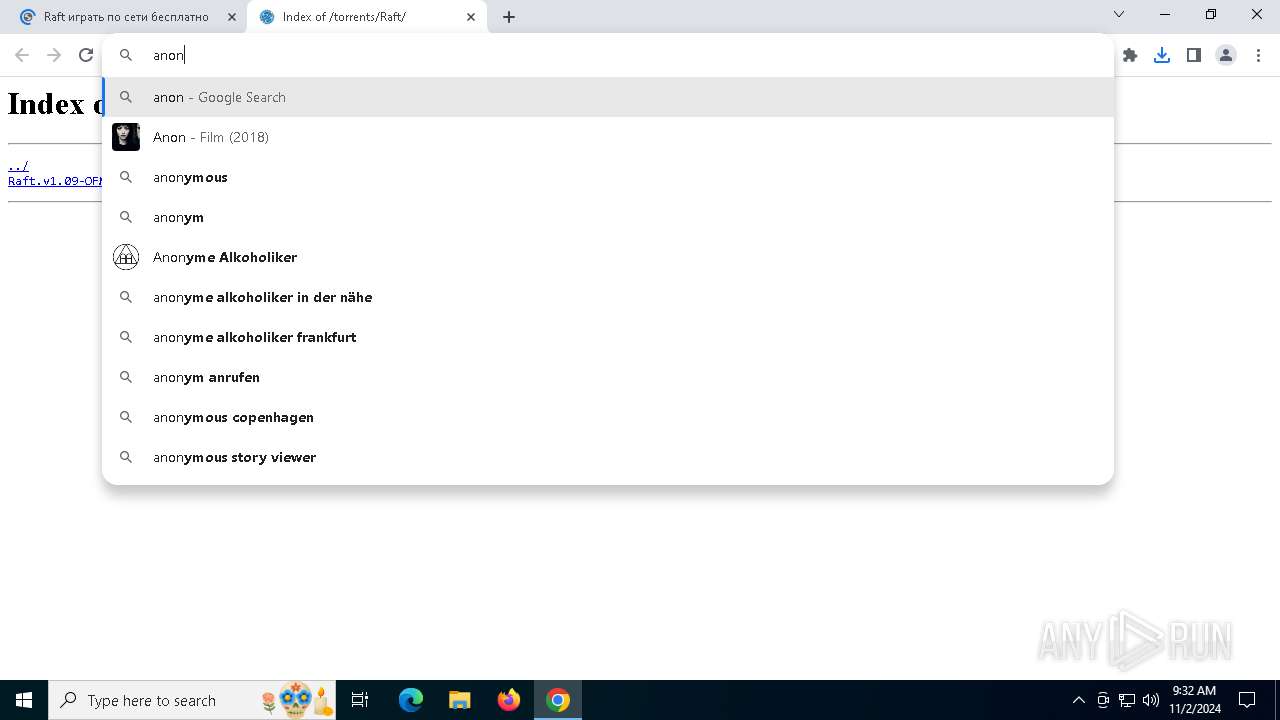The width and height of the screenshot is (1280, 720).
Task: Open Task View on the taskbar
Action: [360, 700]
